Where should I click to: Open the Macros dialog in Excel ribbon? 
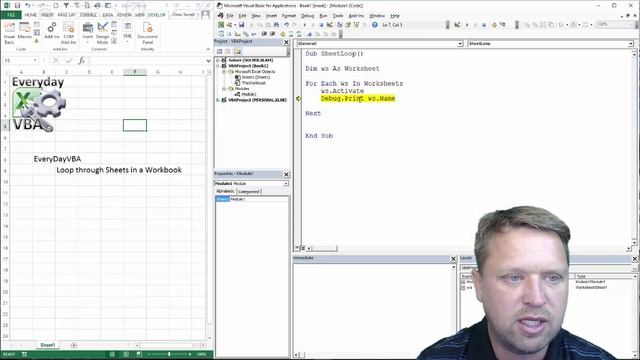tap(24, 30)
